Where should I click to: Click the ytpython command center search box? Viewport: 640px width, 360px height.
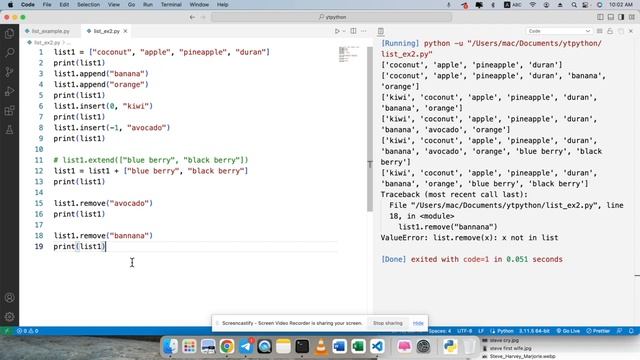[x=332, y=17]
